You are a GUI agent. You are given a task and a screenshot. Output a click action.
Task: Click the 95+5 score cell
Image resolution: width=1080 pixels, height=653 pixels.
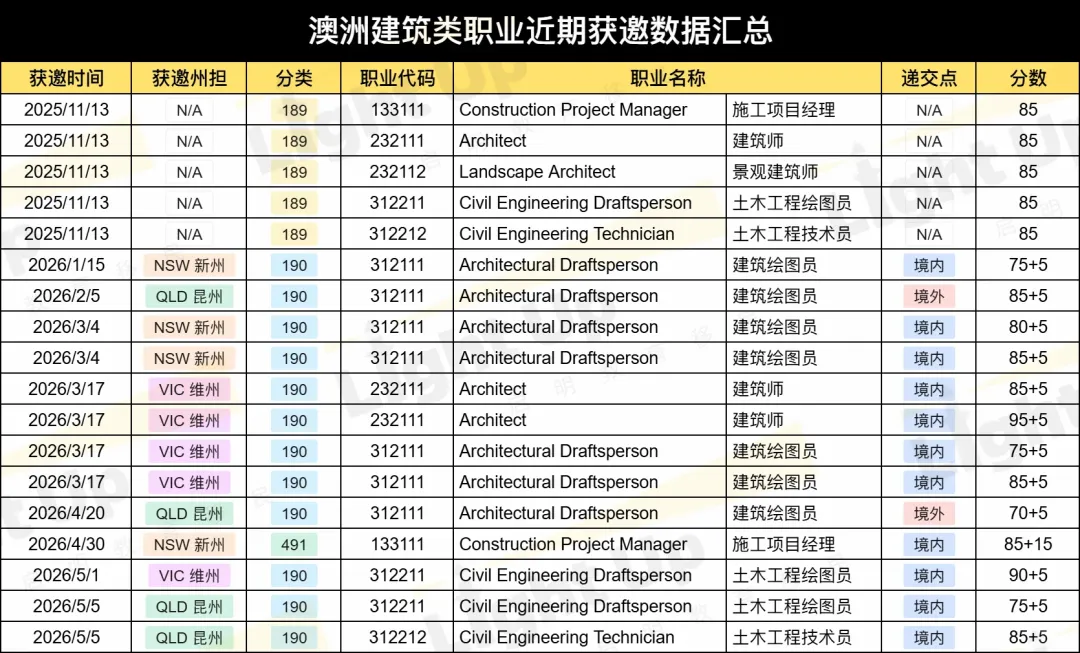pos(1028,420)
